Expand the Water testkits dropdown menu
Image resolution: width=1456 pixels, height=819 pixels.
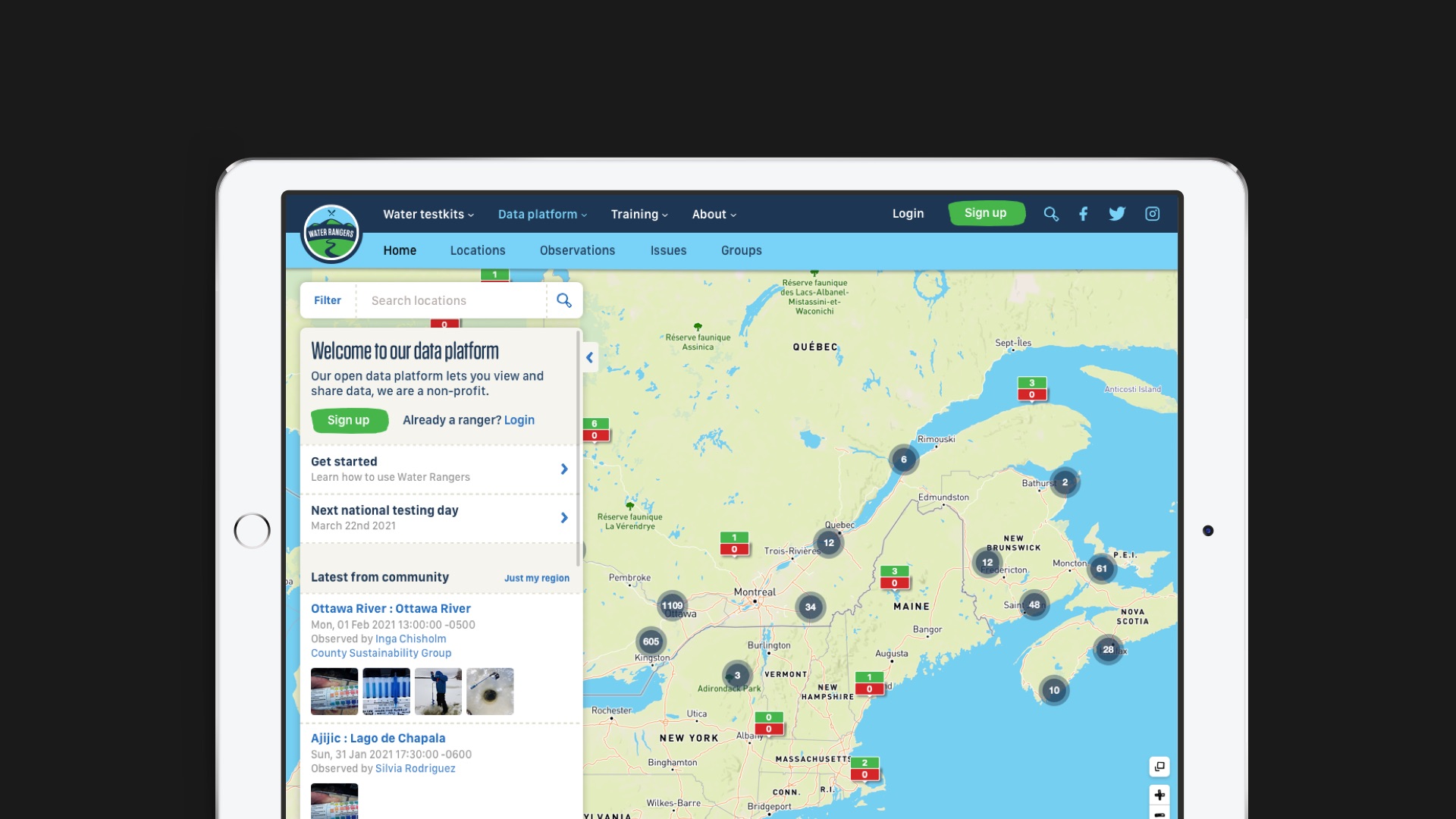pyautogui.click(x=428, y=214)
